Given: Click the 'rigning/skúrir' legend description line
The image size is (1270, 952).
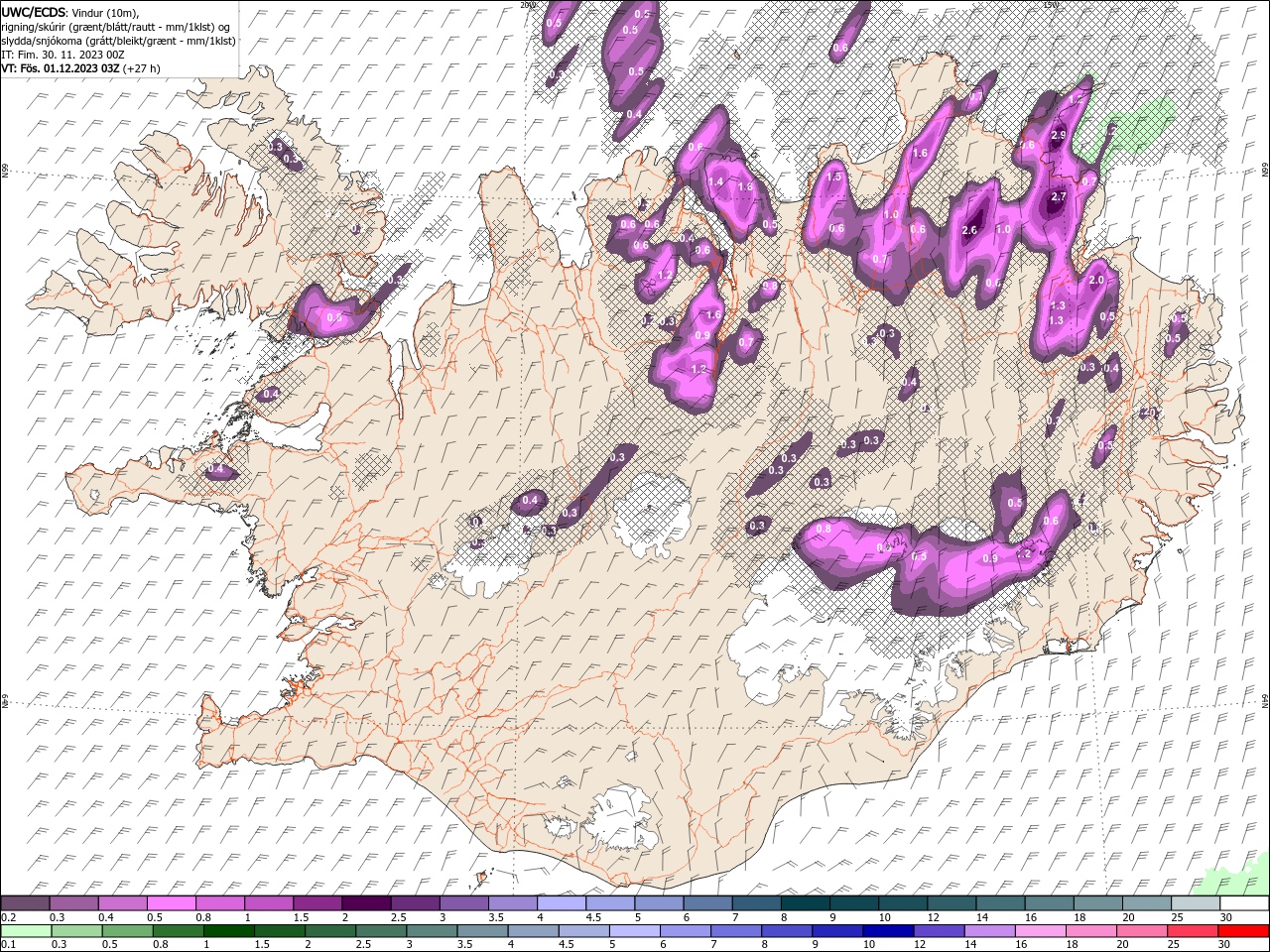Looking at the screenshot, I should pyautogui.click(x=115, y=26).
